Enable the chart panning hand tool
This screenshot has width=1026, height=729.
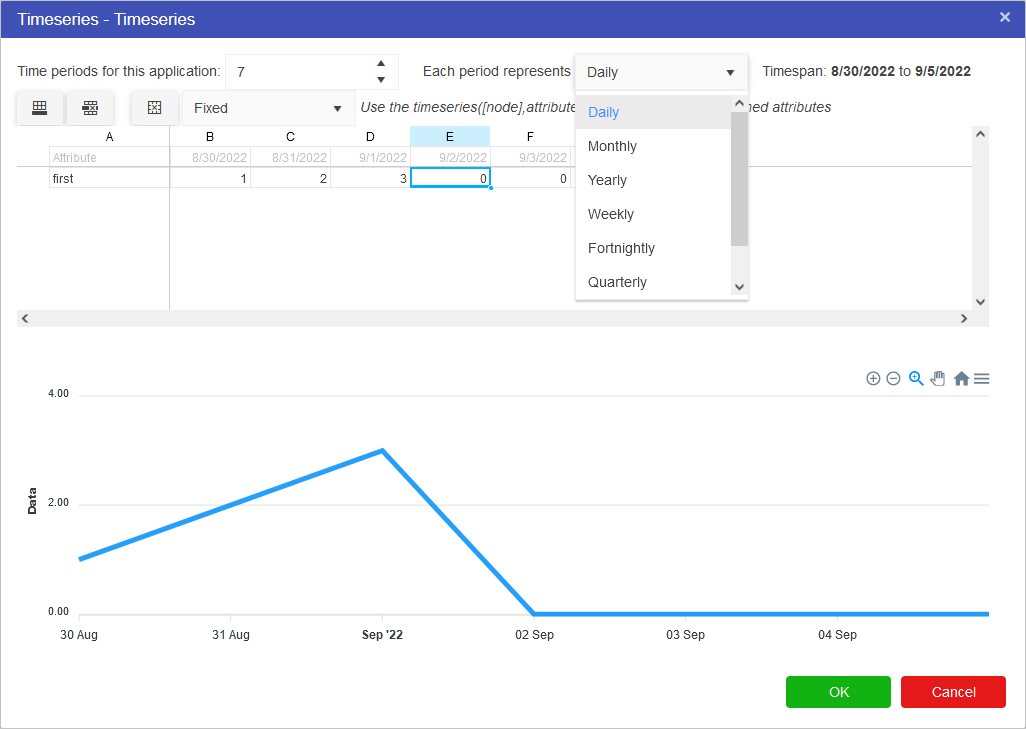coord(938,379)
